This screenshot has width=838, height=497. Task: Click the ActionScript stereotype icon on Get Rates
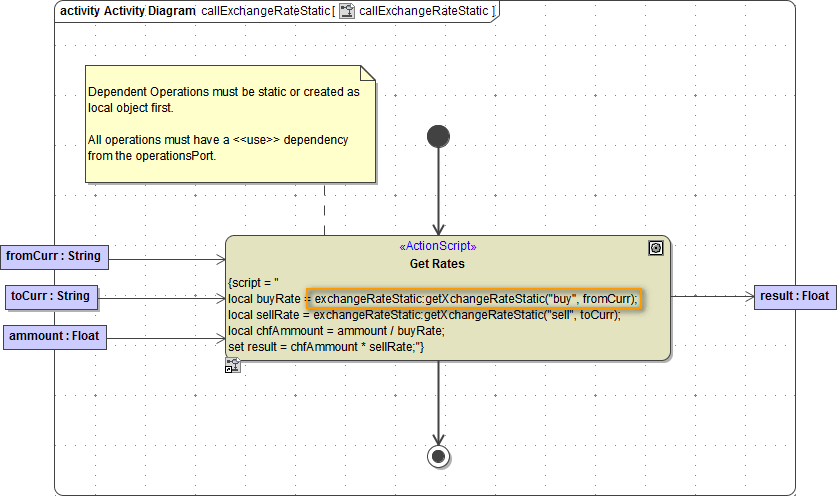coord(656,248)
